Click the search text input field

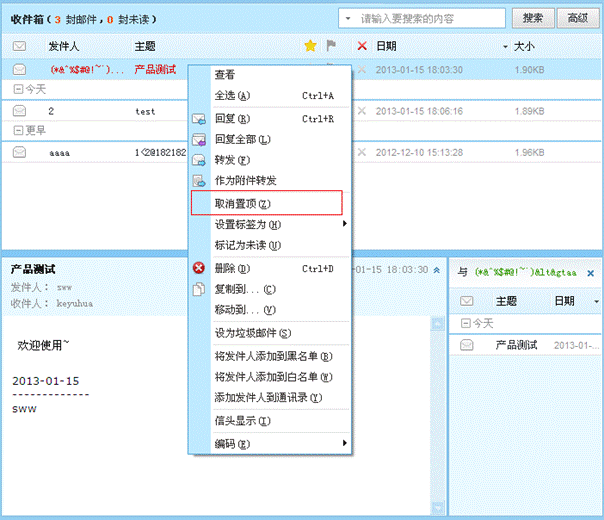(430, 18)
